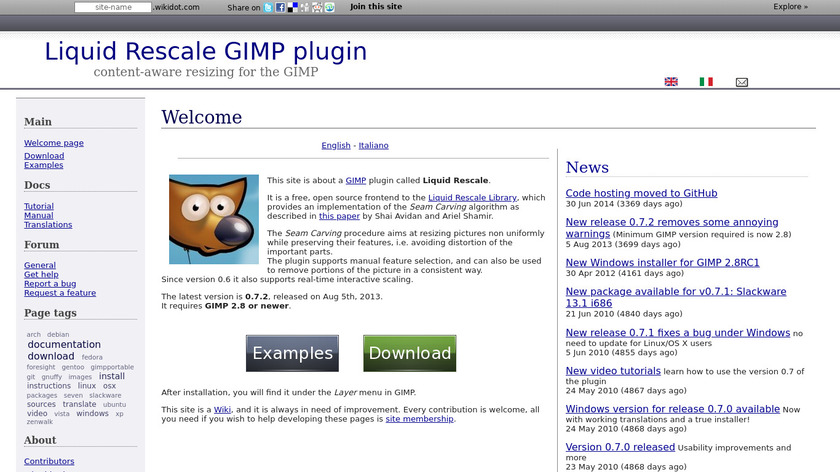Open the sidebar Download link
The width and height of the screenshot is (840, 472).
[x=44, y=156]
